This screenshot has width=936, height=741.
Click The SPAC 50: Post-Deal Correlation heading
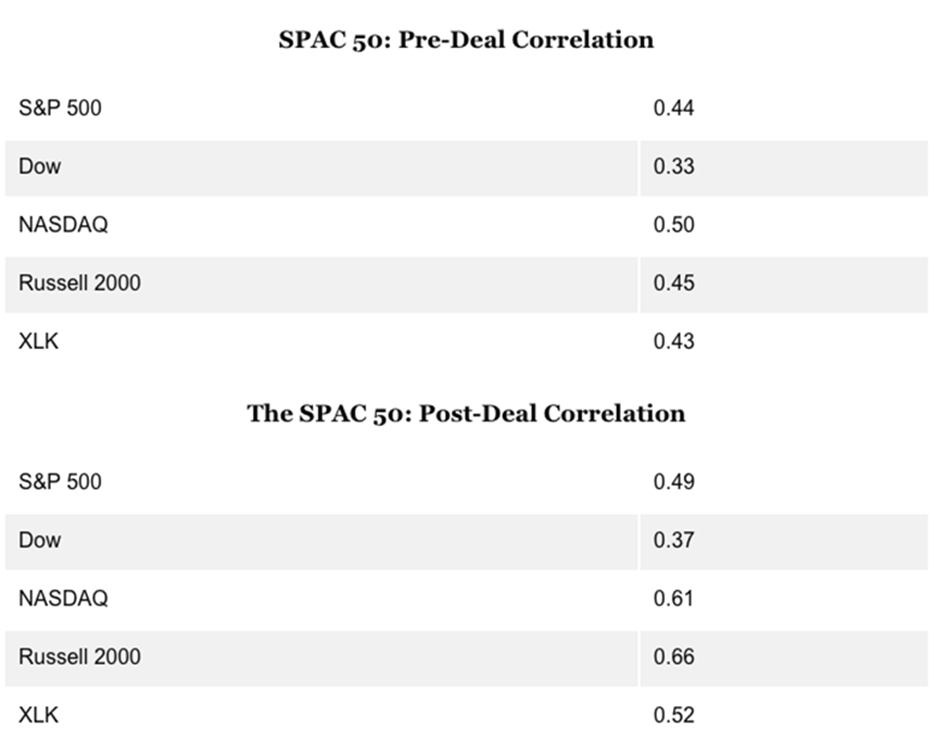[466, 413]
